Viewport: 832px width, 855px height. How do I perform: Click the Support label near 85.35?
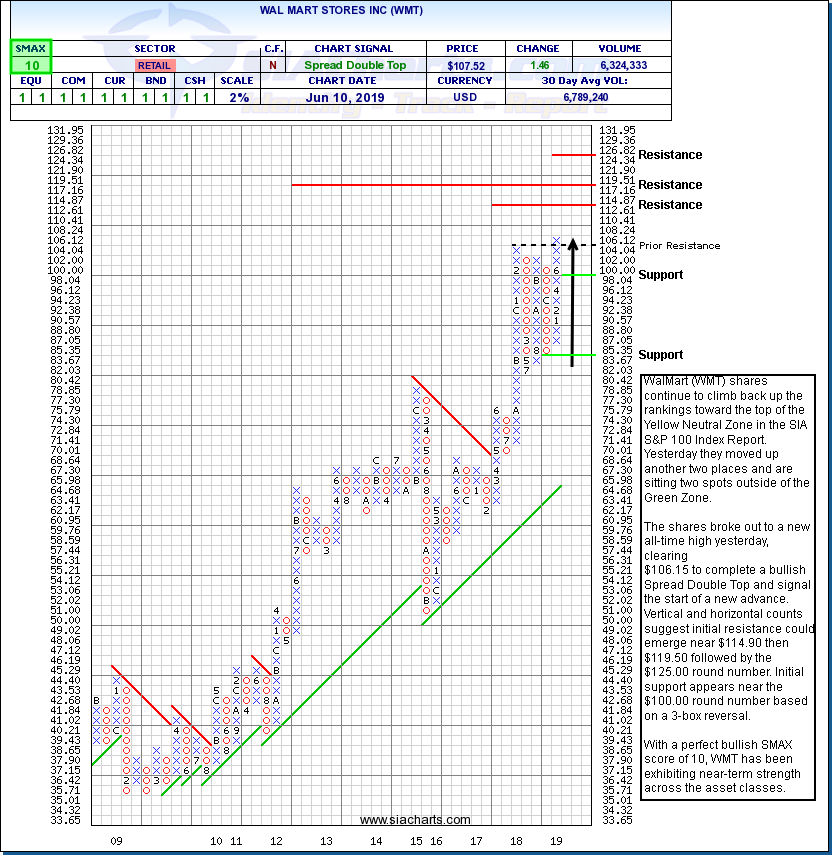pos(661,355)
